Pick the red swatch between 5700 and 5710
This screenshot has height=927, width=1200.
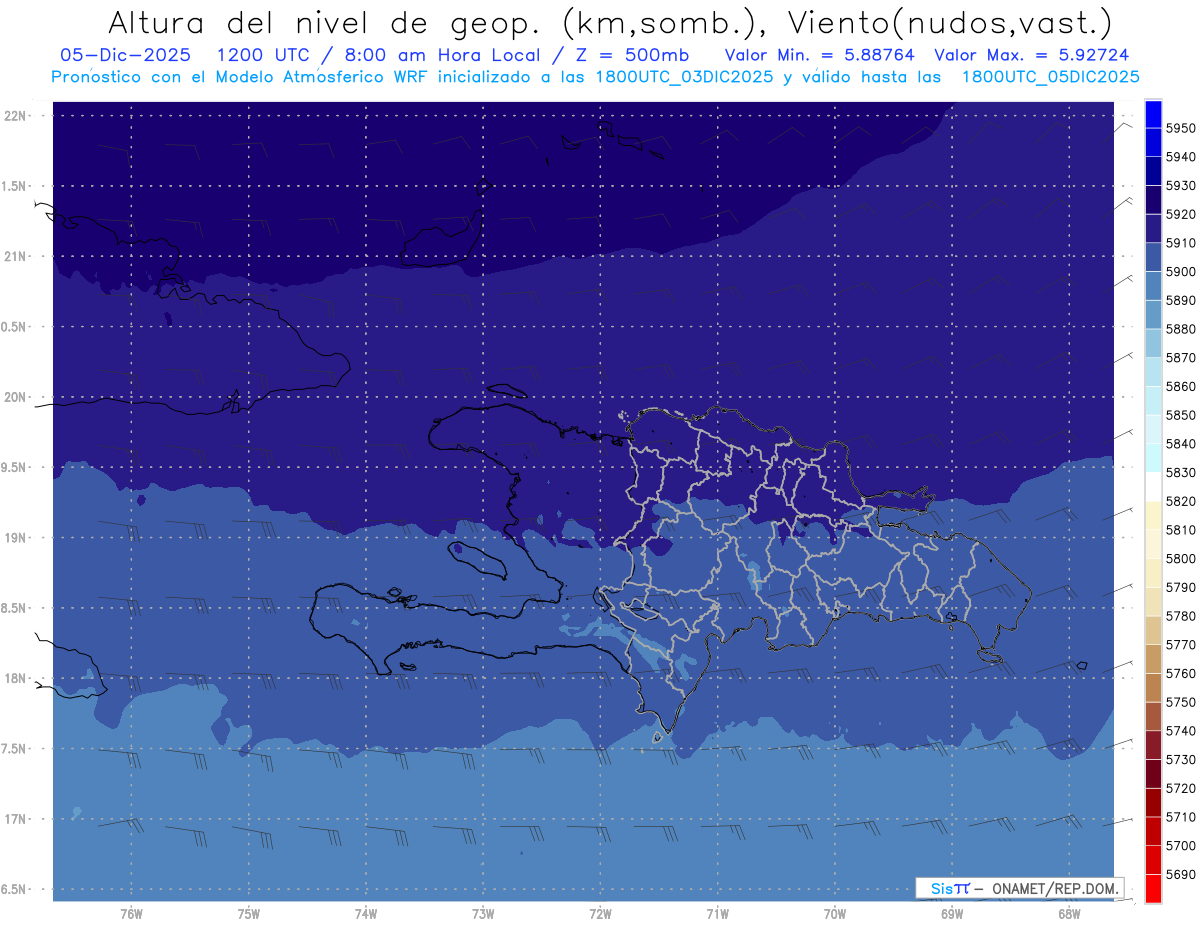pyautogui.click(x=1152, y=831)
